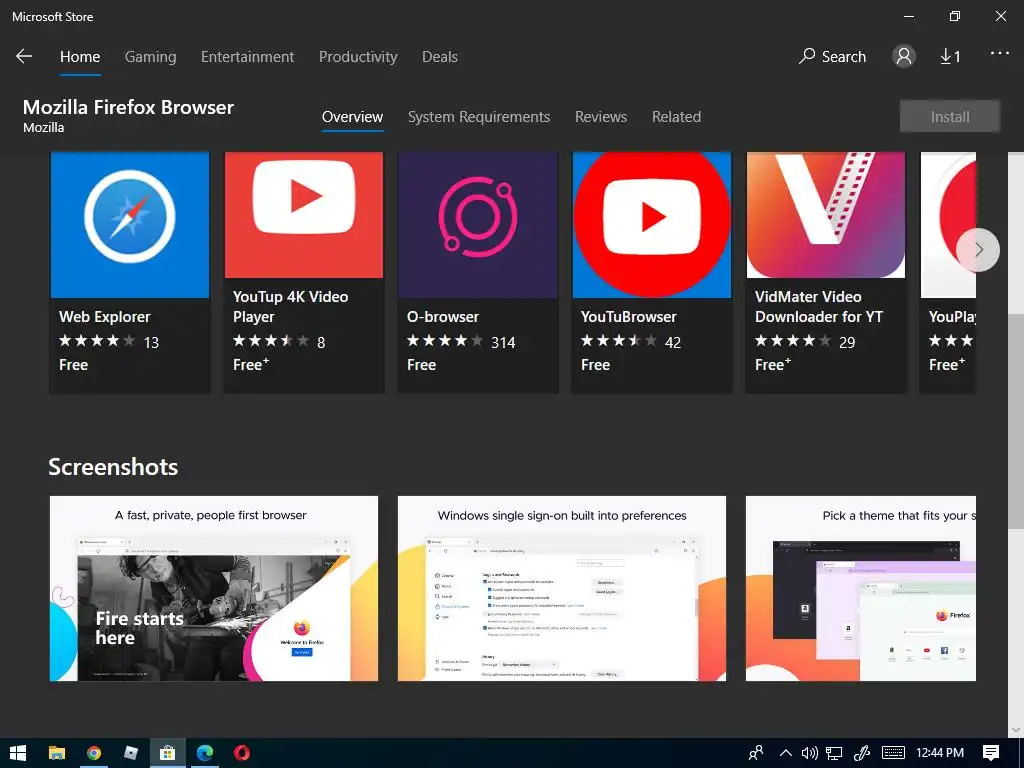
Task: Open 'Windows single sign-on' screenshot
Action: [562, 588]
